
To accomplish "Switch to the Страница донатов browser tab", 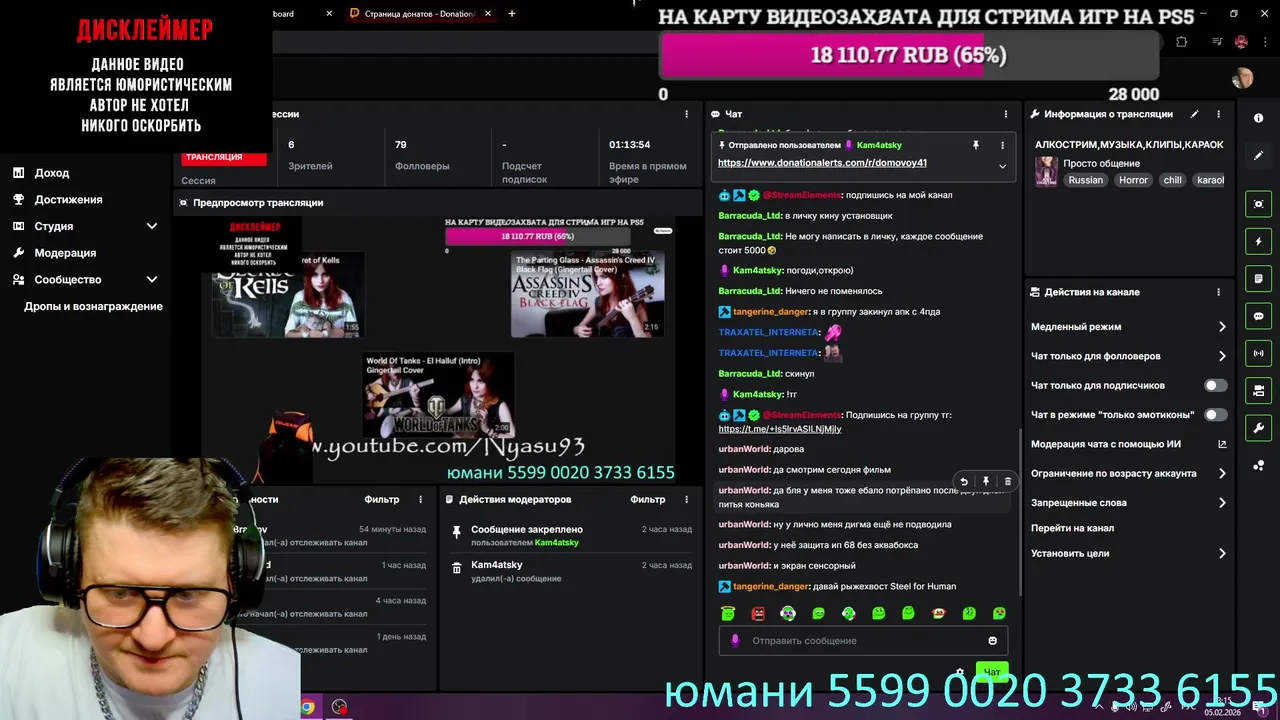I will click(x=420, y=14).
